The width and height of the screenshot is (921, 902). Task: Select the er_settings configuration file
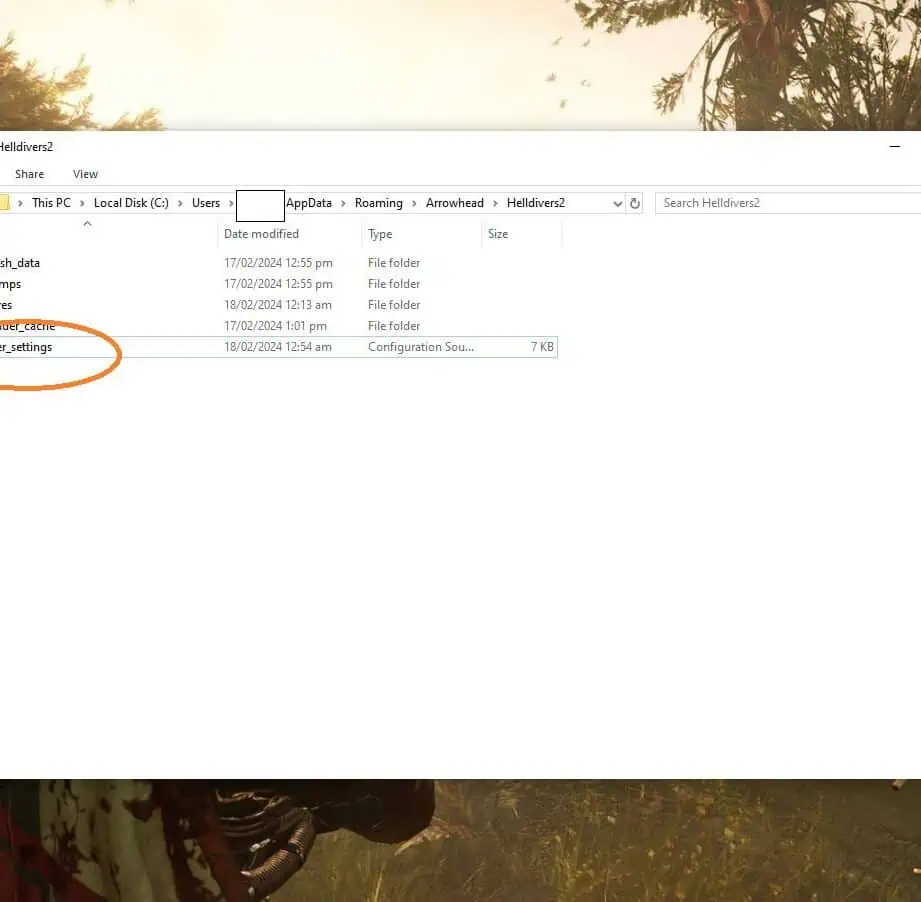(x=26, y=347)
